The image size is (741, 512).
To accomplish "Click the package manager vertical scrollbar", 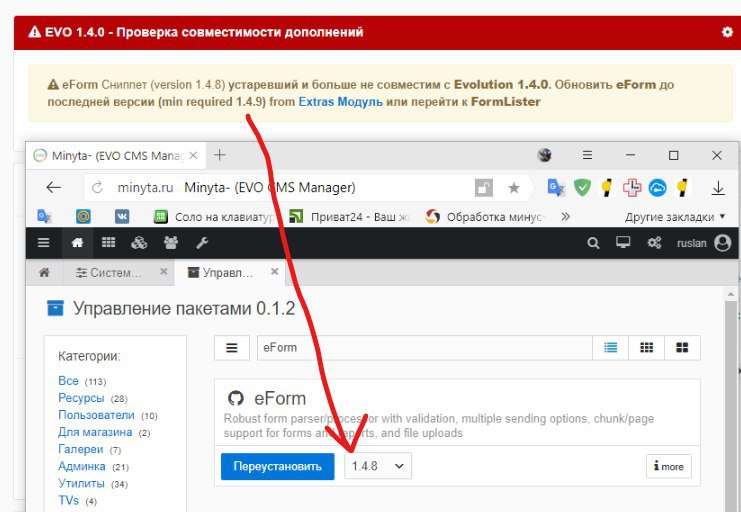I will (x=731, y=407).
